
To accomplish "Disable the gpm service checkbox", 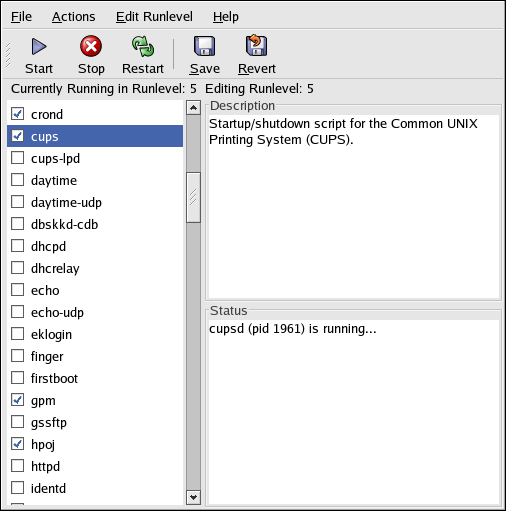I will click(x=17, y=400).
